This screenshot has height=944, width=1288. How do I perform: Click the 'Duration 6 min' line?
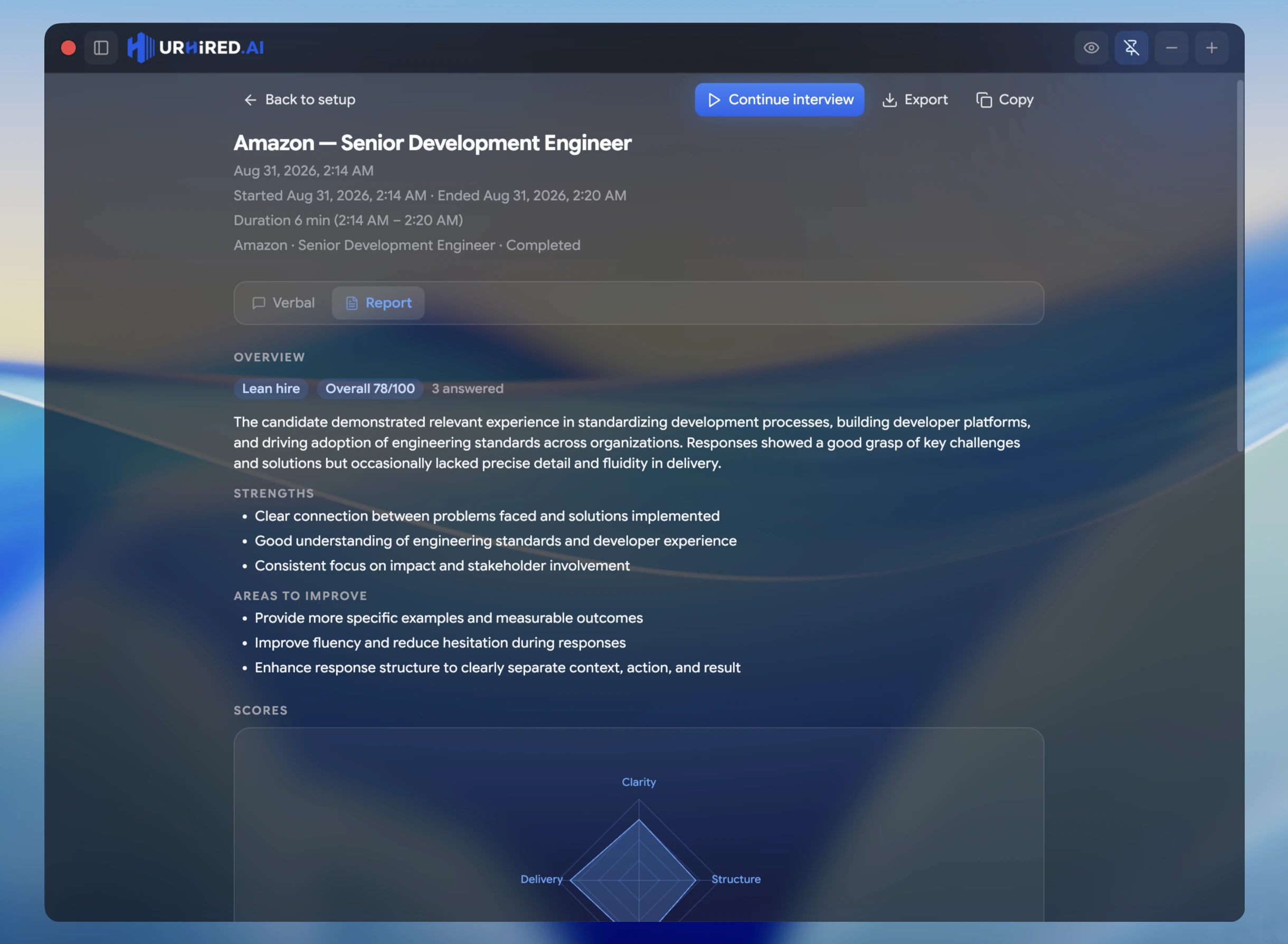point(348,221)
